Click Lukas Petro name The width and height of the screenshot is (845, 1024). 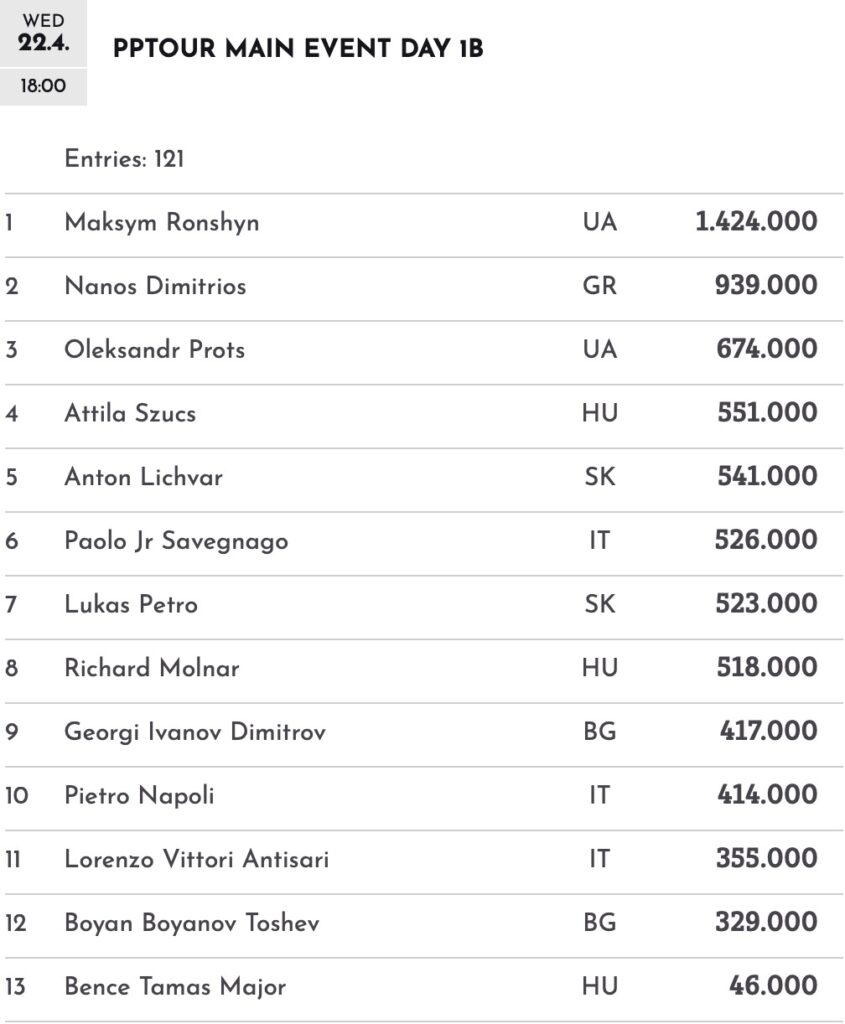pos(131,604)
